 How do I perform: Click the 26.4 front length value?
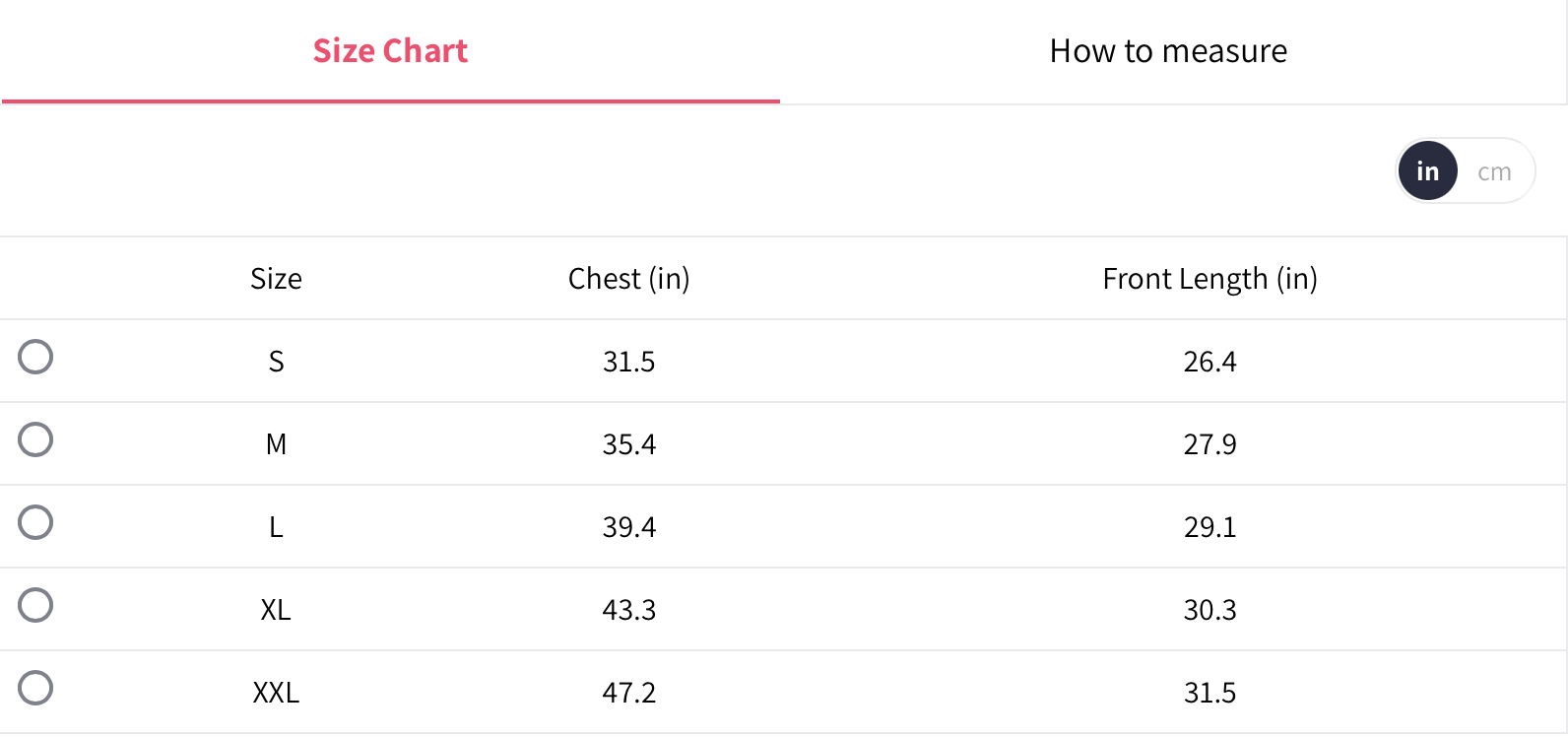pos(1209,362)
